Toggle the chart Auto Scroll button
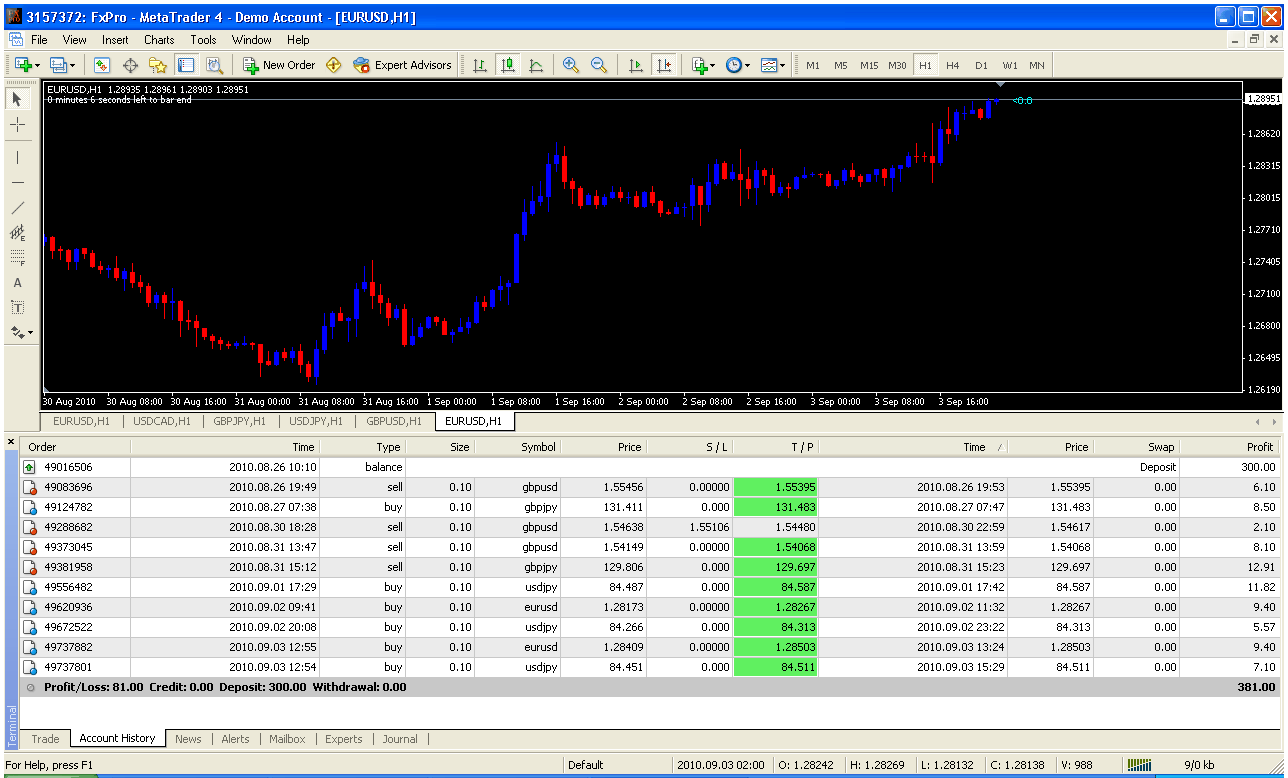Image resolution: width=1288 pixels, height=778 pixels. (636, 65)
